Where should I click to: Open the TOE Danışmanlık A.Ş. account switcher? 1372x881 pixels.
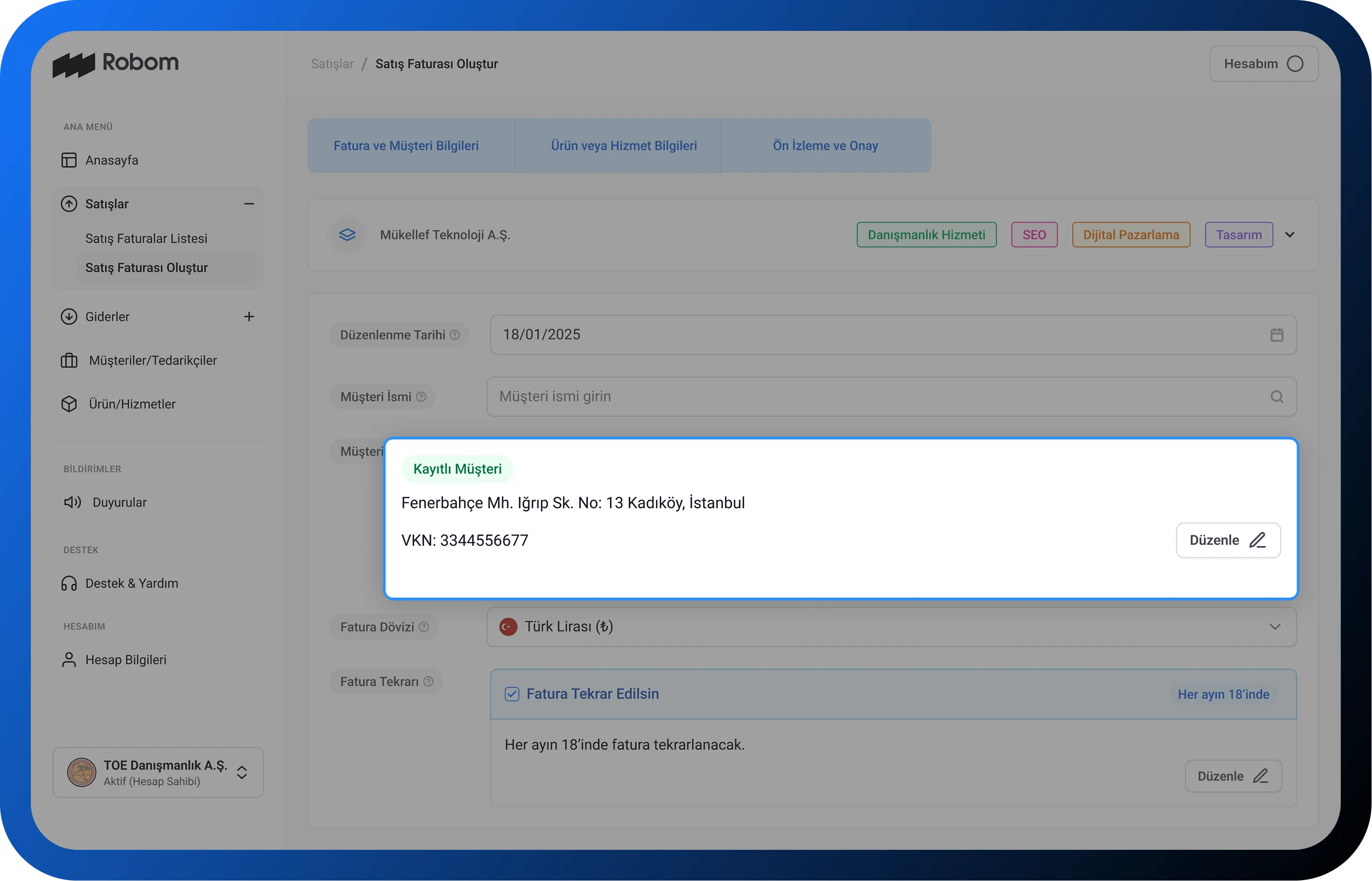[242, 773]
